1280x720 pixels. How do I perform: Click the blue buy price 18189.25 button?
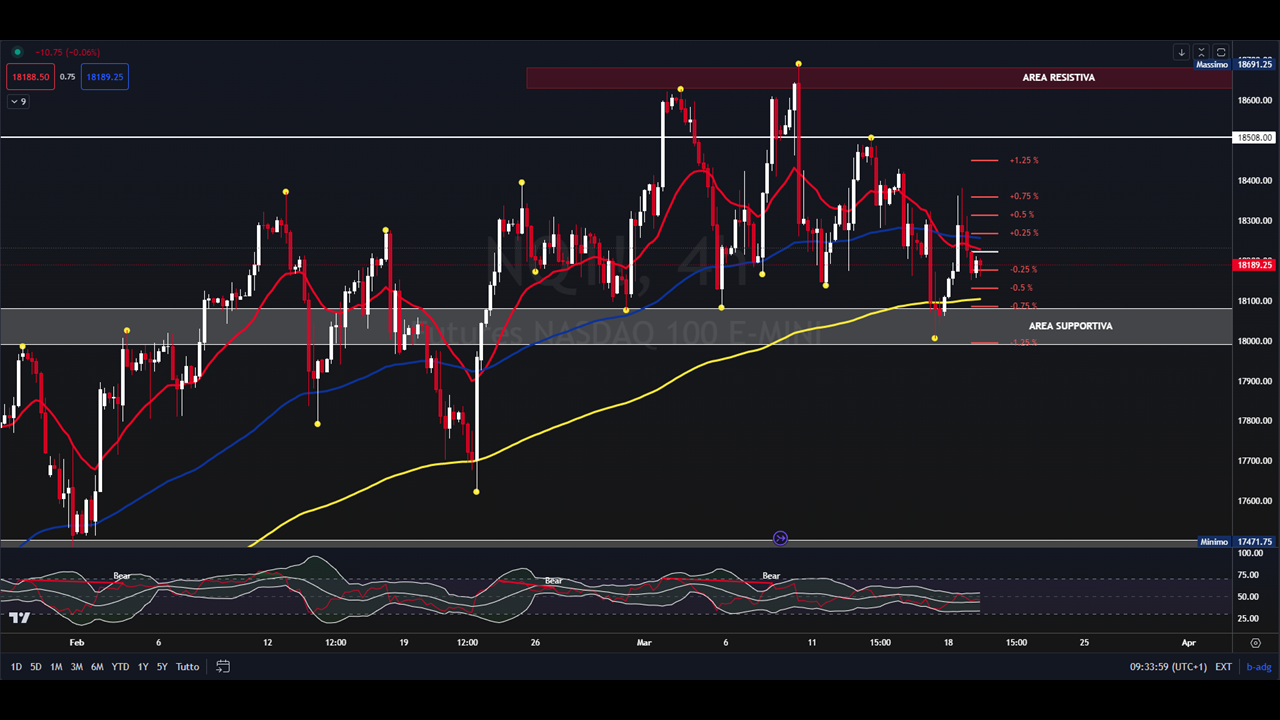coord(105,77)
